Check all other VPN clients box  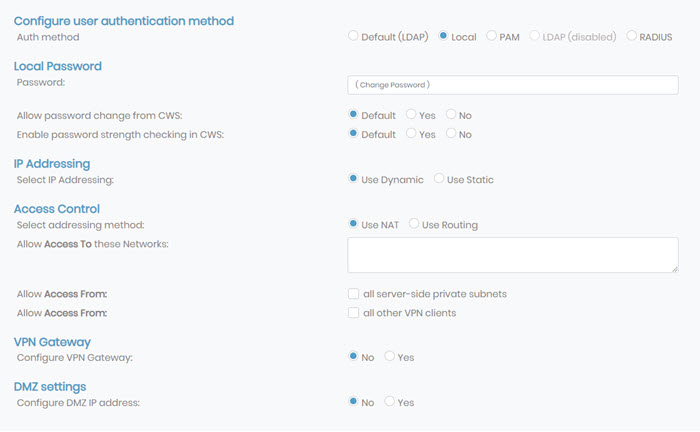click(x=353, y=313)
